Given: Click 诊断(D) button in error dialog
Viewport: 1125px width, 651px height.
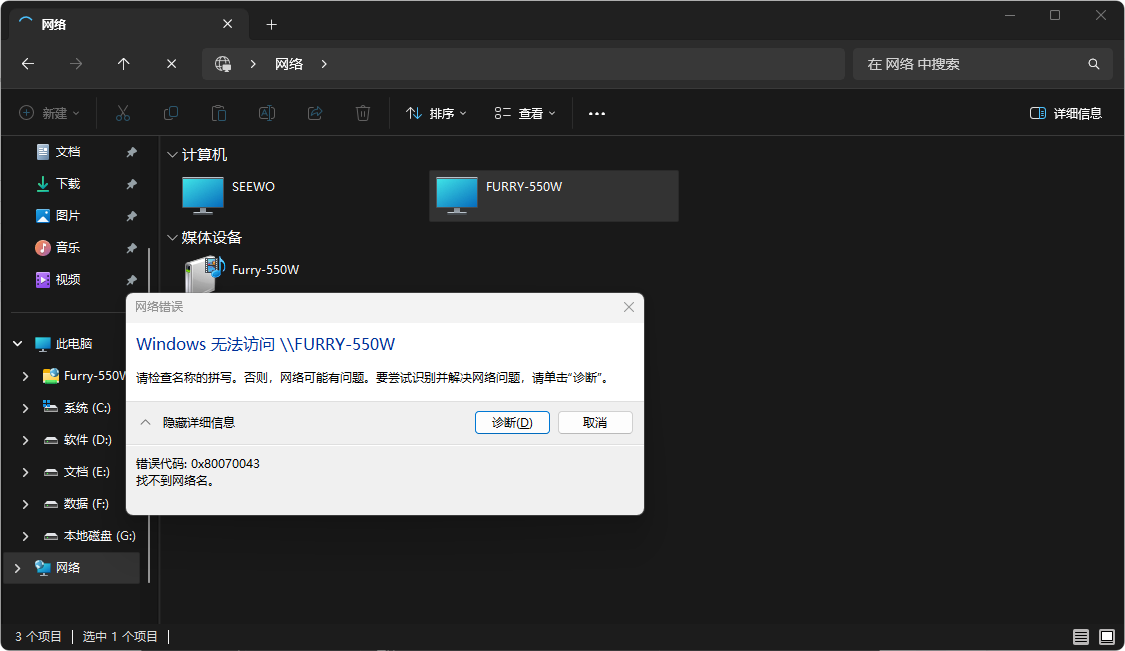Looking at the screenshot, I should click(x=512, y=423).
